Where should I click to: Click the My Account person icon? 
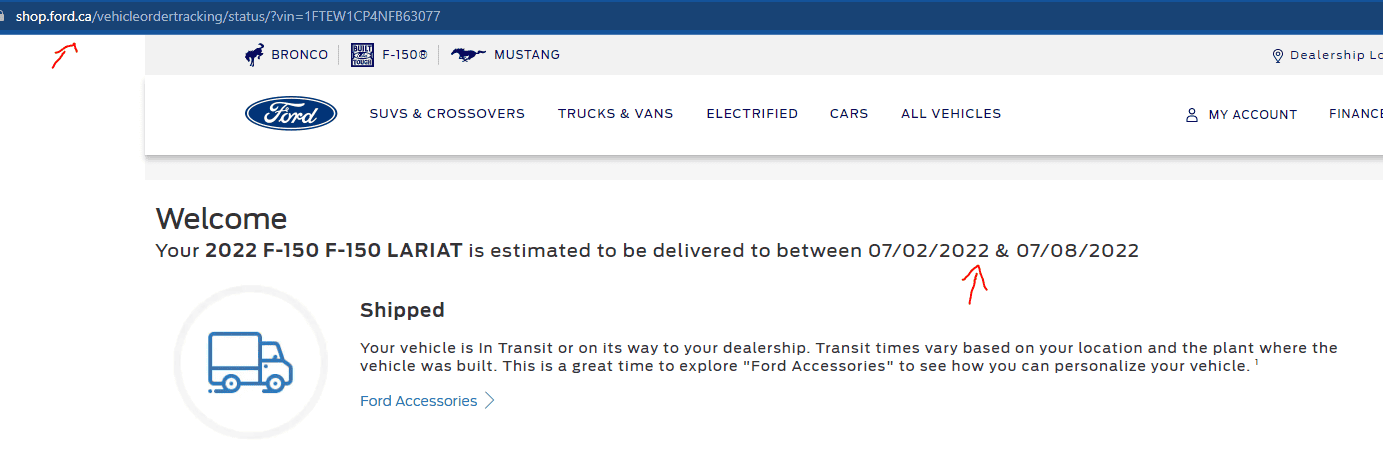1191,115
